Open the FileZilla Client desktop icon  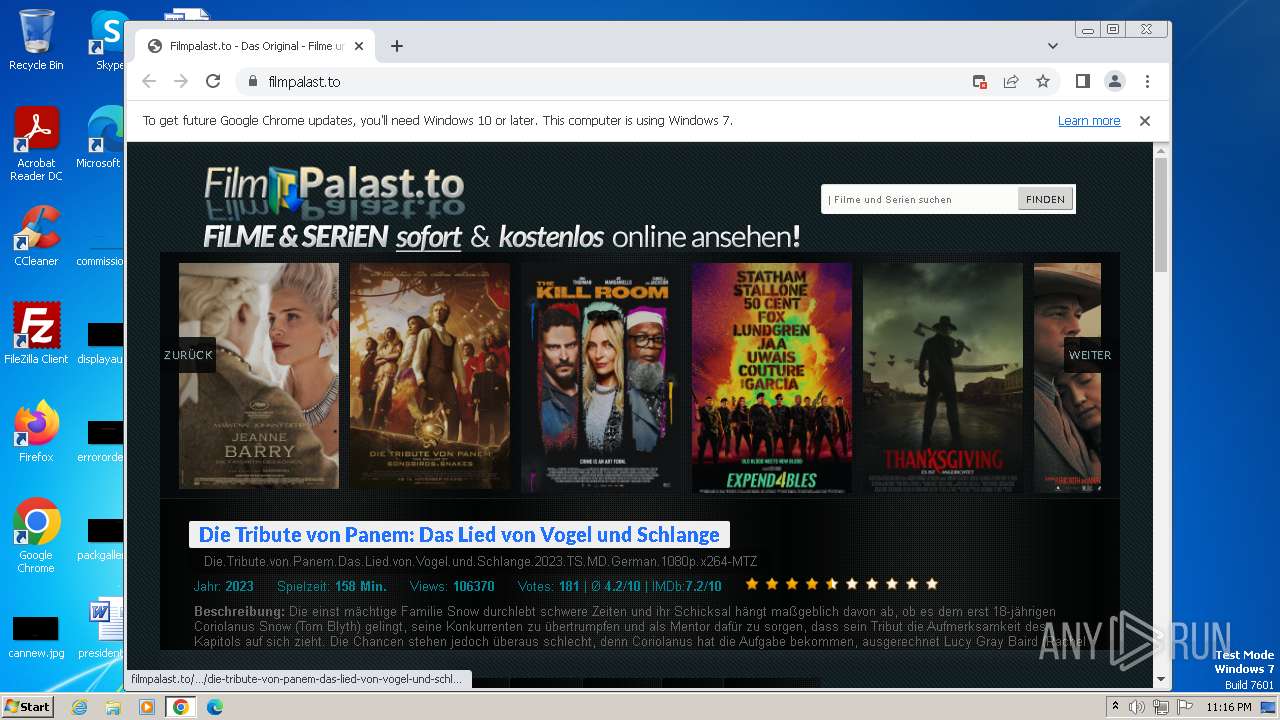coord(36,334)
